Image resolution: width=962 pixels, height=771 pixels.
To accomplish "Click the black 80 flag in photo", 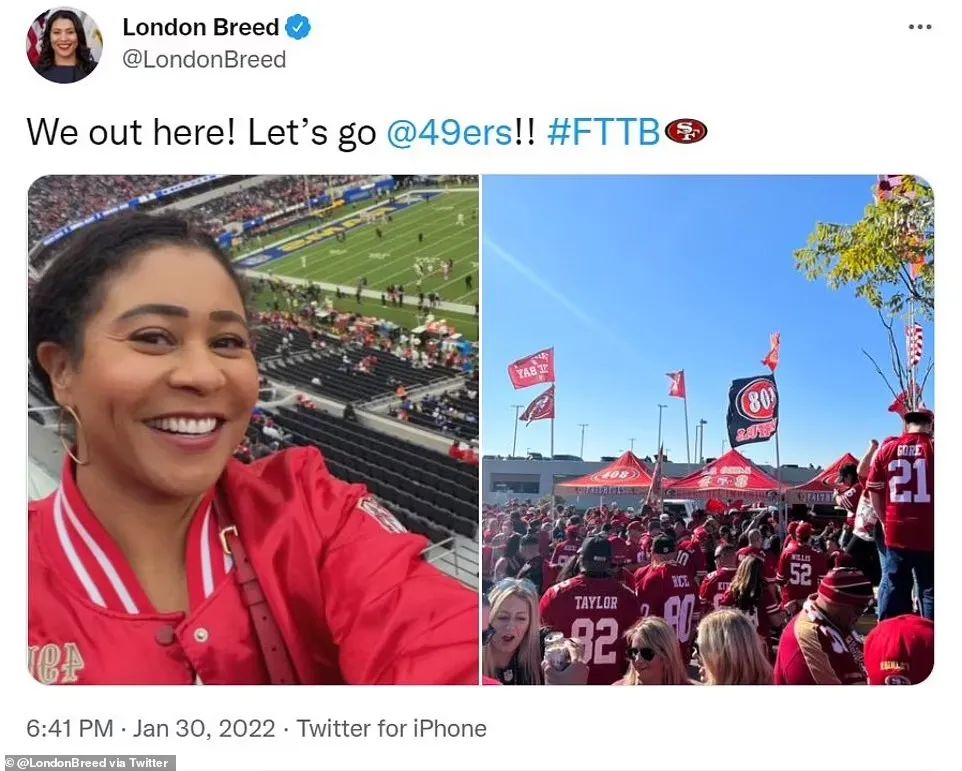I will coord(752,410).
